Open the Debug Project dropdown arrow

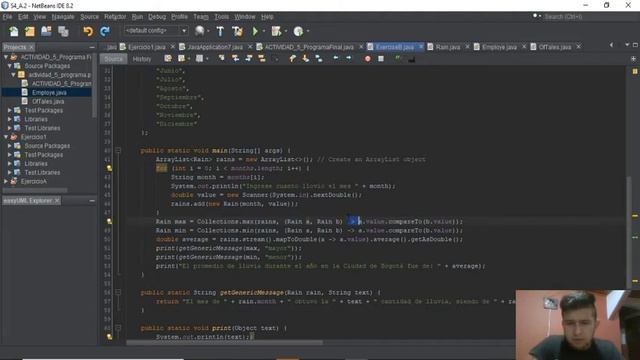click(x=285, y=31)
